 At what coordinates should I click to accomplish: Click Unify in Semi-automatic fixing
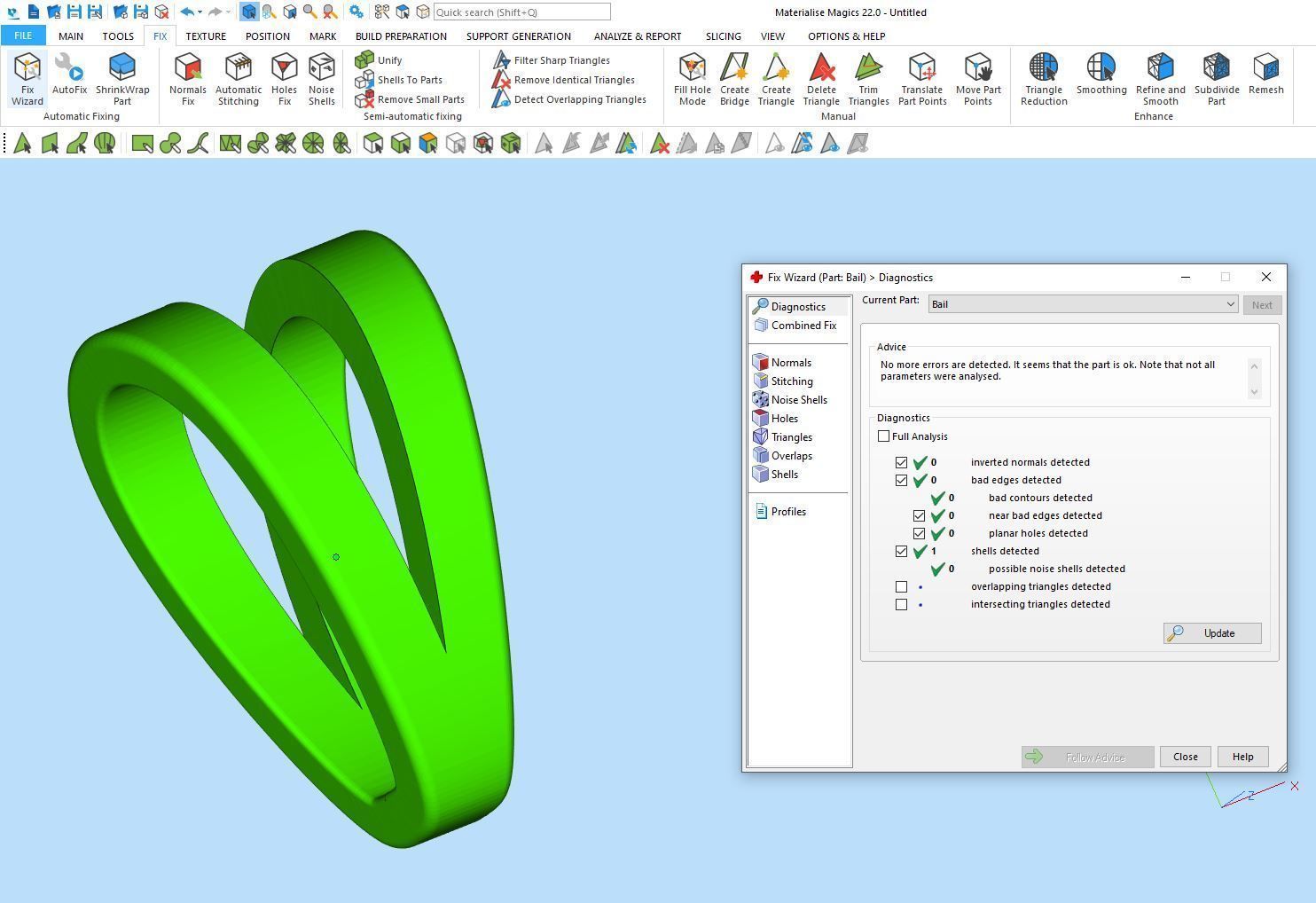pos(379,60)
